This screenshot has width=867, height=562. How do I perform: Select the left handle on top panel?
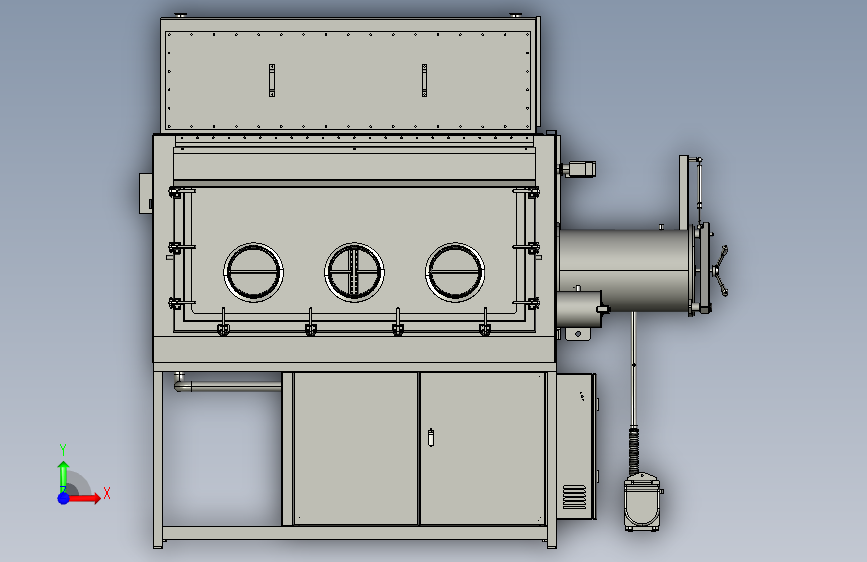pos(272,80)
